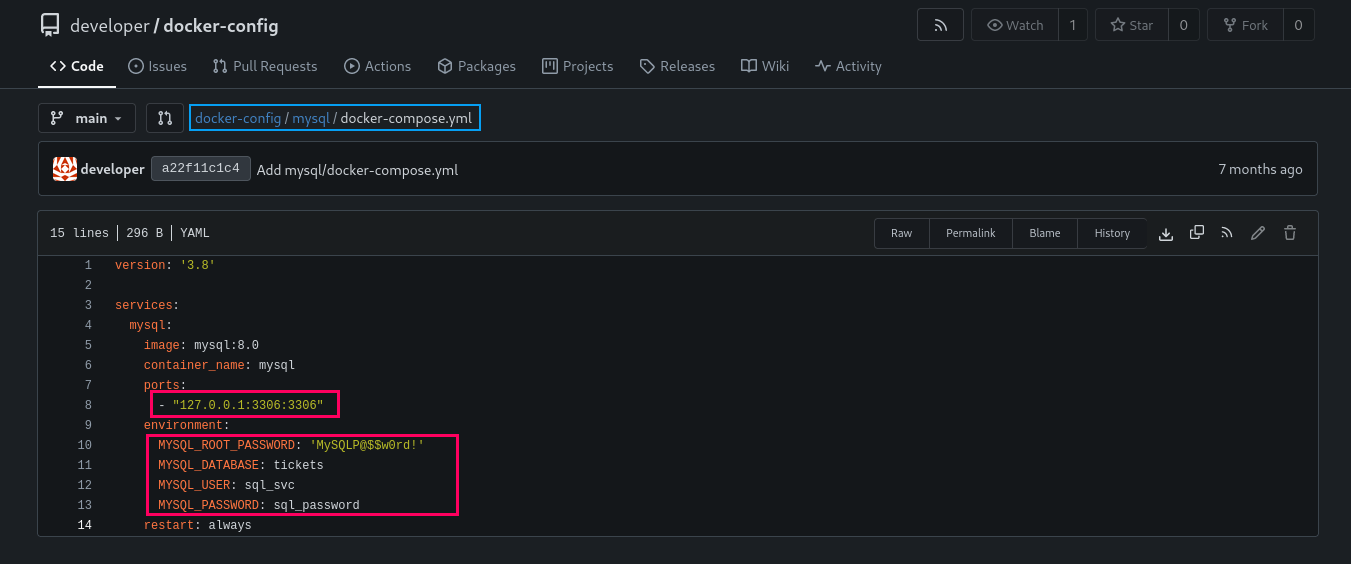Screen dimensions: 1351x564
Task: Navigate to the mysql folder in breadcrumb
Action: [x=310, y=118]
